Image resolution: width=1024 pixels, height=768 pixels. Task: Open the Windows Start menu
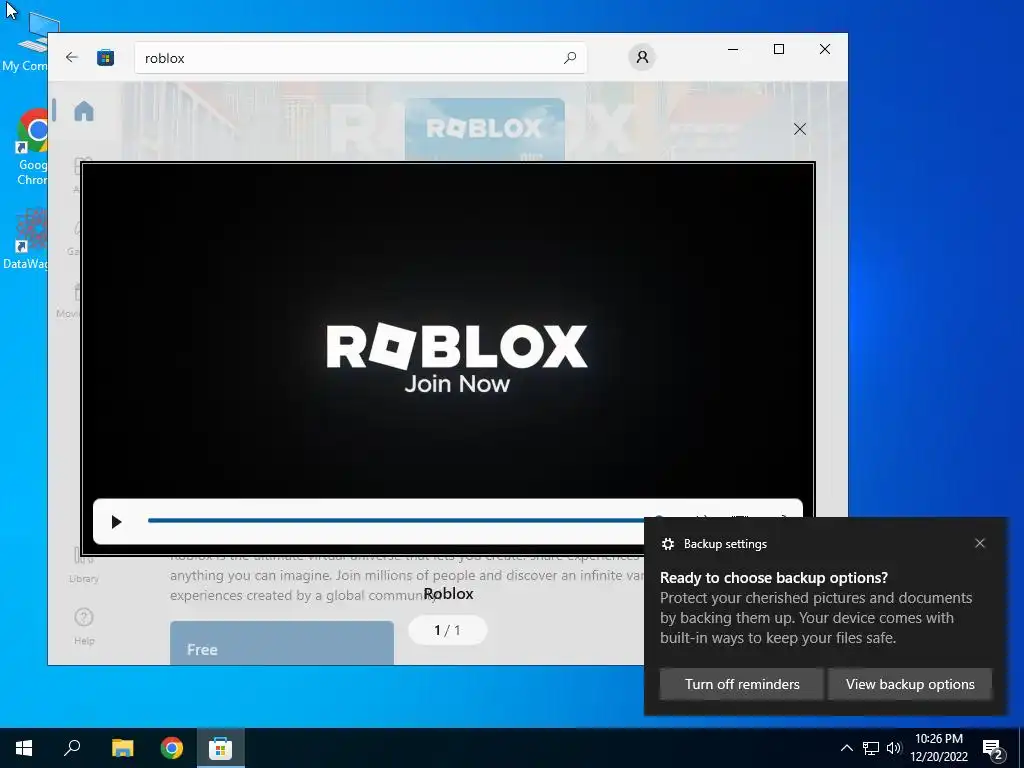pyautogui.click(x=24, y=748)
